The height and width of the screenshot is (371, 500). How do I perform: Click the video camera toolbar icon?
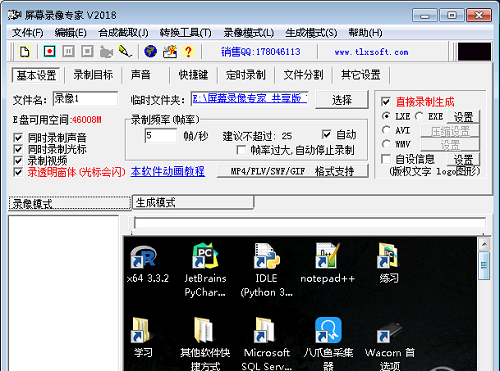106,52
